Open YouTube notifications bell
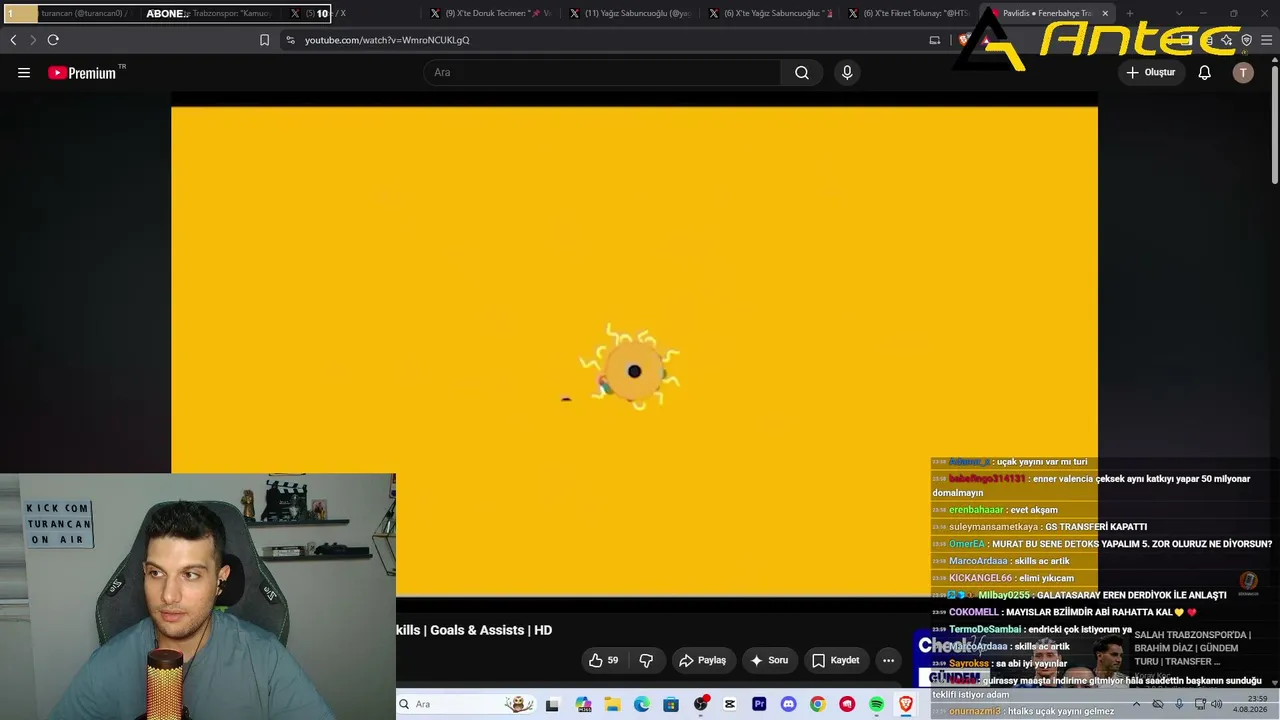Viewport: 1280px width, 720px height. [1205, 73]
